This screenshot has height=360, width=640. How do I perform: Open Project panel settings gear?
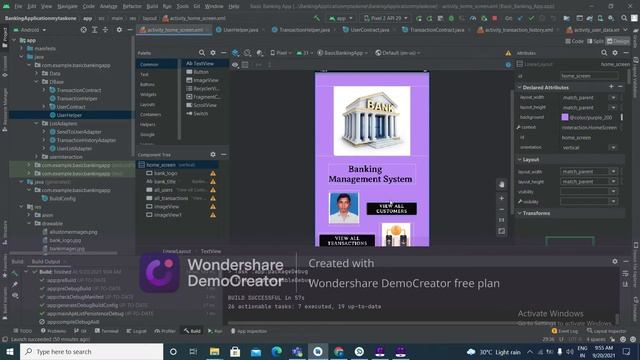coord(119,30)
